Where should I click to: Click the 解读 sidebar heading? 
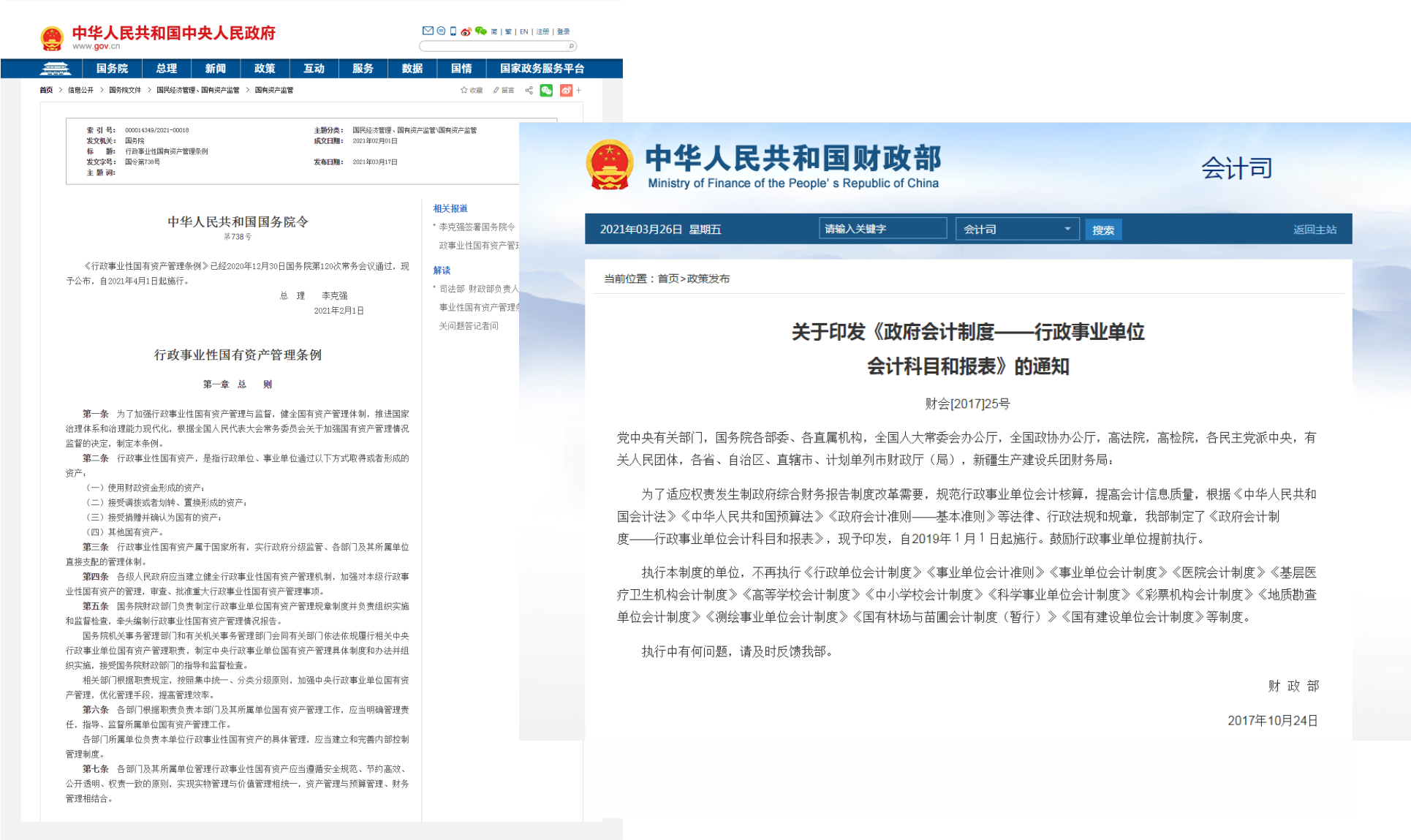pyautogui.click(x=442, y=270)
